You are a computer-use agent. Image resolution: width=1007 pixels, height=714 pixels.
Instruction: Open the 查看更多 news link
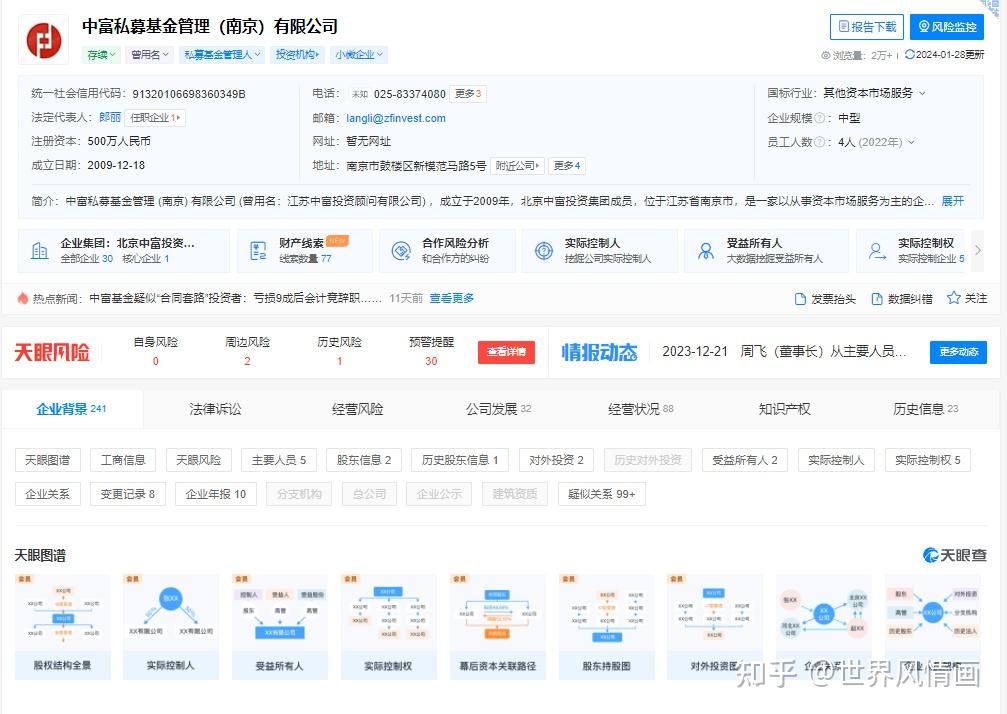[x=451, y=298]
